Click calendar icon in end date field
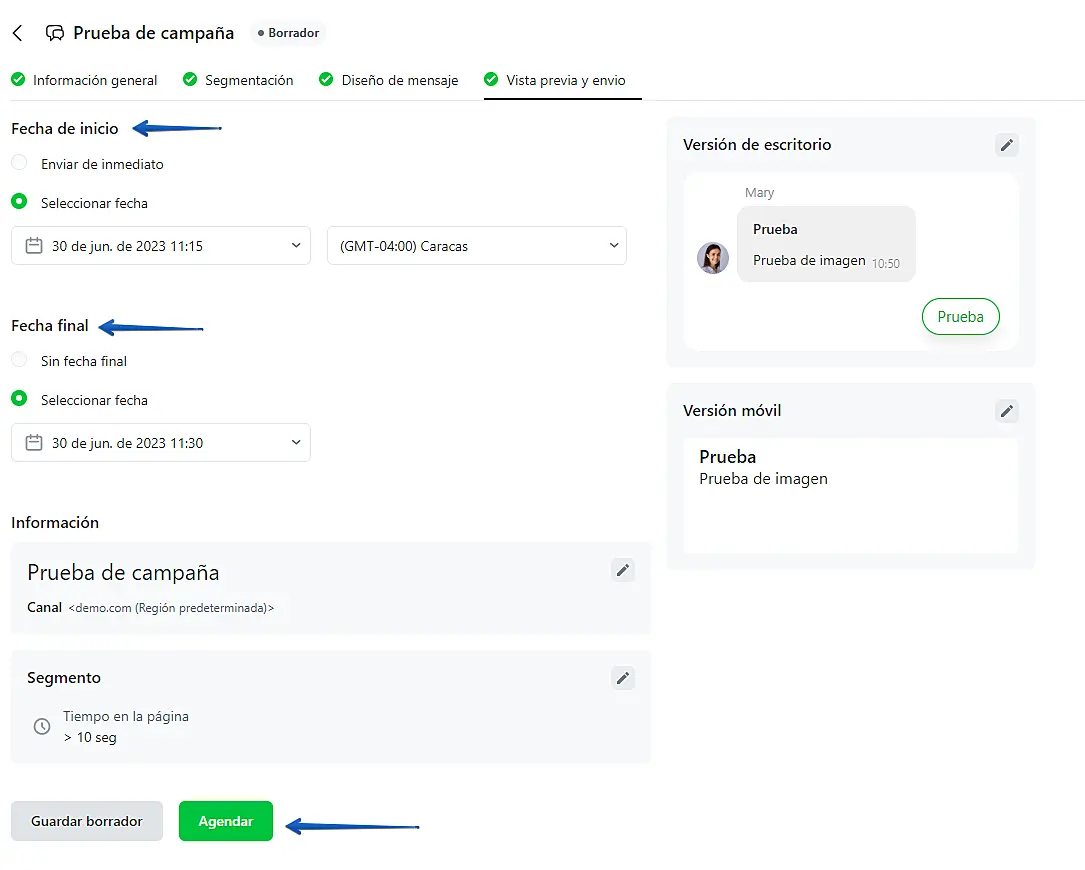1085x870 pixels. point(34,443)
